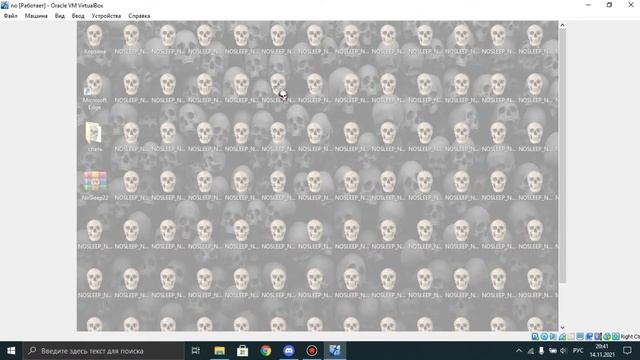Switch the РУС input language indicator

click(578, 351)
